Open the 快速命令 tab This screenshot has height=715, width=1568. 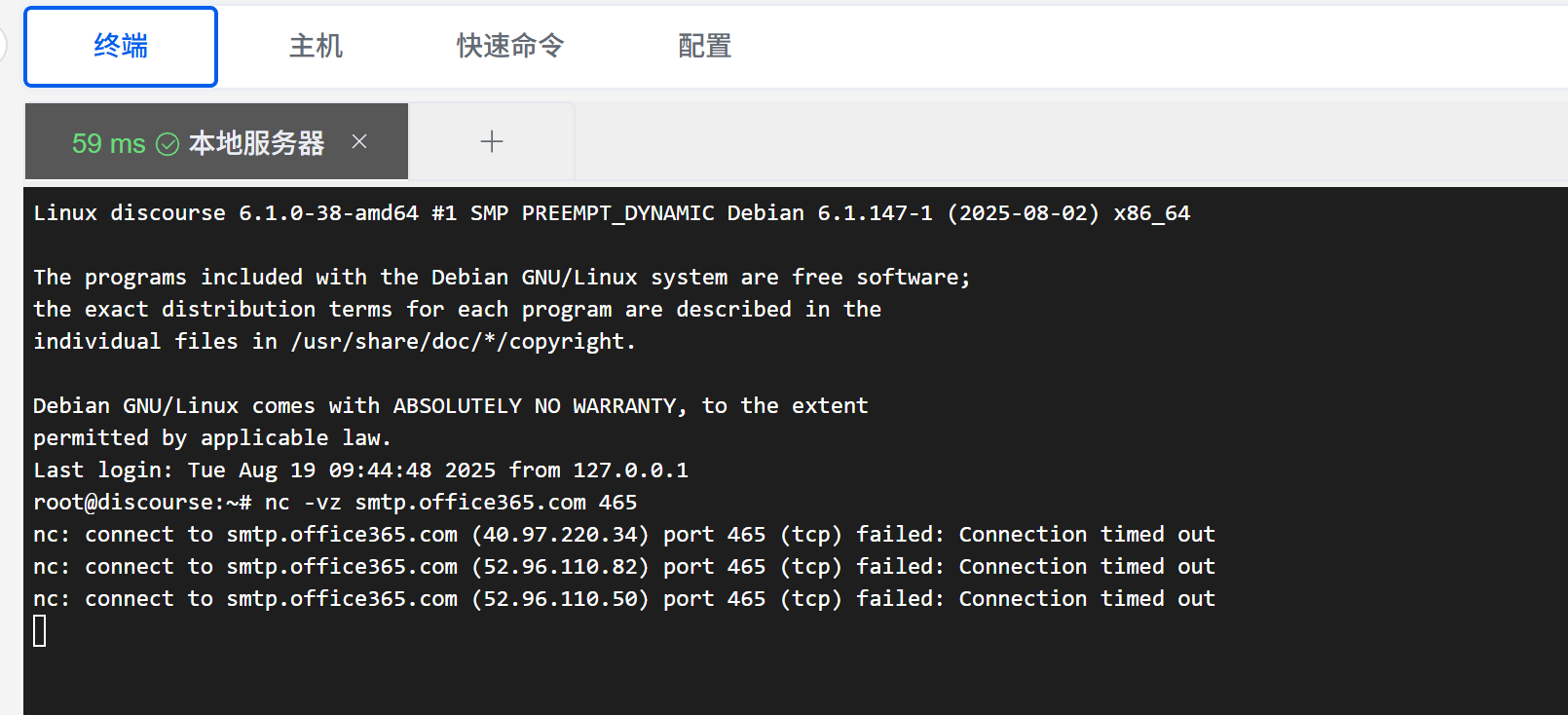[x=510, y=46]
